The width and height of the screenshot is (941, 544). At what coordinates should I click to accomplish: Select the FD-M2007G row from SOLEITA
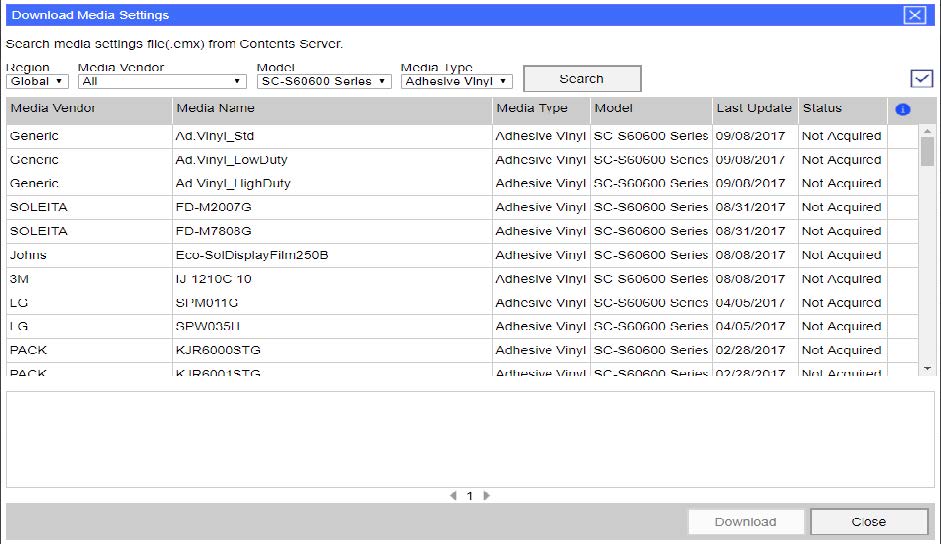pyautogui.click(x=330, y=207)
